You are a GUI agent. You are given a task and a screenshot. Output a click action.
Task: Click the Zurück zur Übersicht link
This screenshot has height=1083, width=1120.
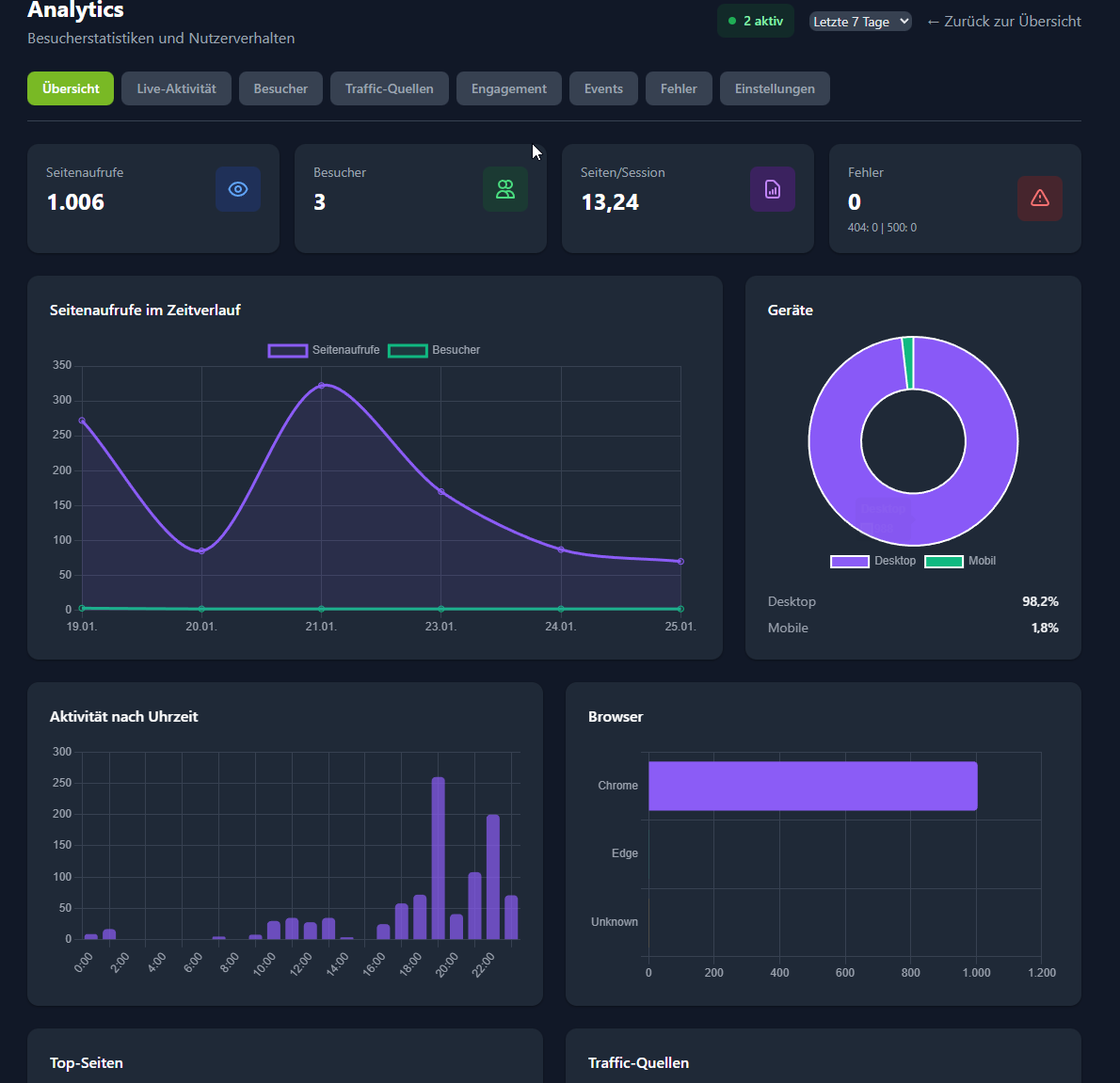click(x=1003, y=21)
